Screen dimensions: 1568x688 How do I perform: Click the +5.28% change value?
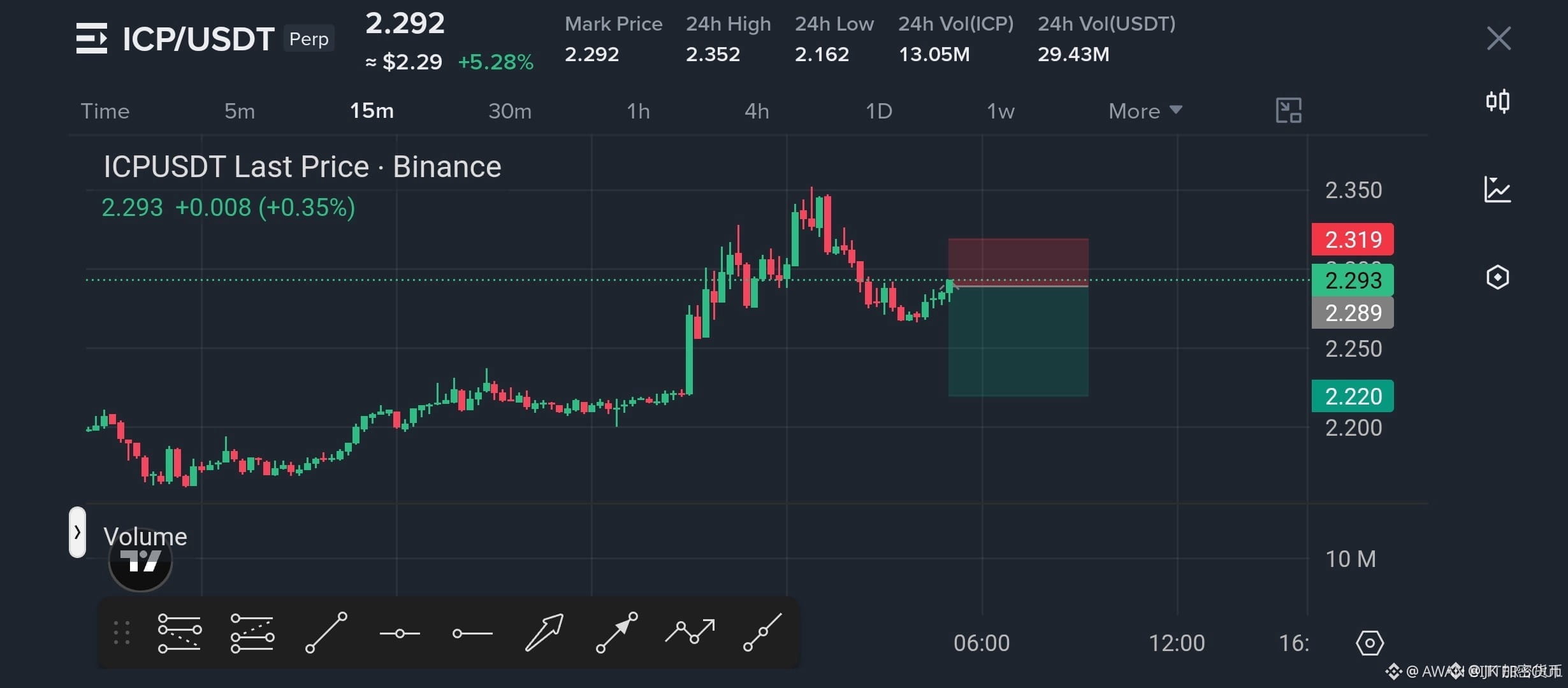tap(495, 62)
